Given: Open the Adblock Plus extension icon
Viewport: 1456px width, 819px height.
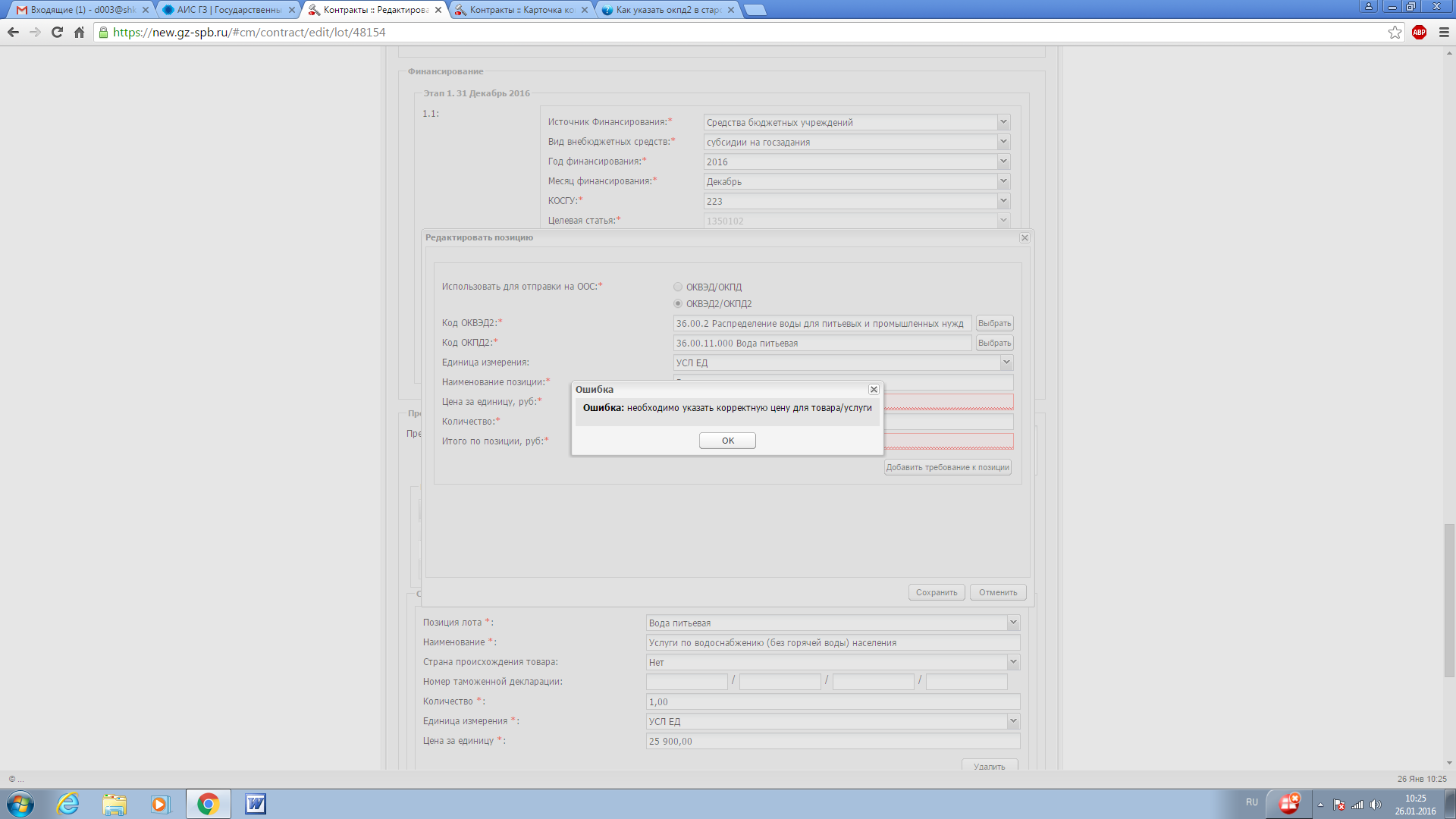Looking at the screenshot, I should [x=1419, y=32].
